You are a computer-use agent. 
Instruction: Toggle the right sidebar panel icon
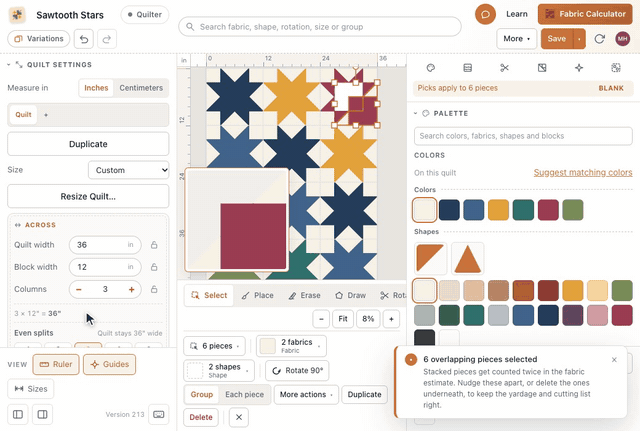[42, 414]
